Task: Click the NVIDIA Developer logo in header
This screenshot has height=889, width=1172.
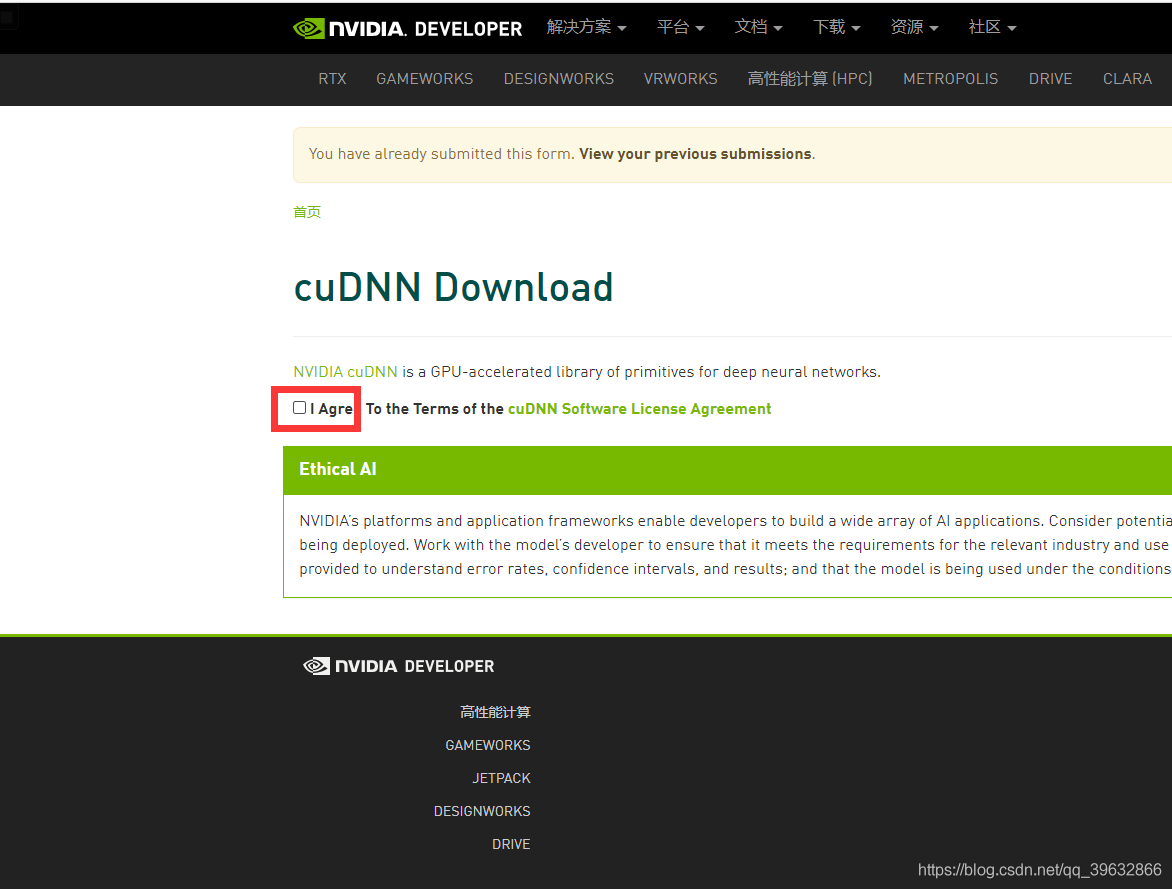Action: tap(407, 28)
